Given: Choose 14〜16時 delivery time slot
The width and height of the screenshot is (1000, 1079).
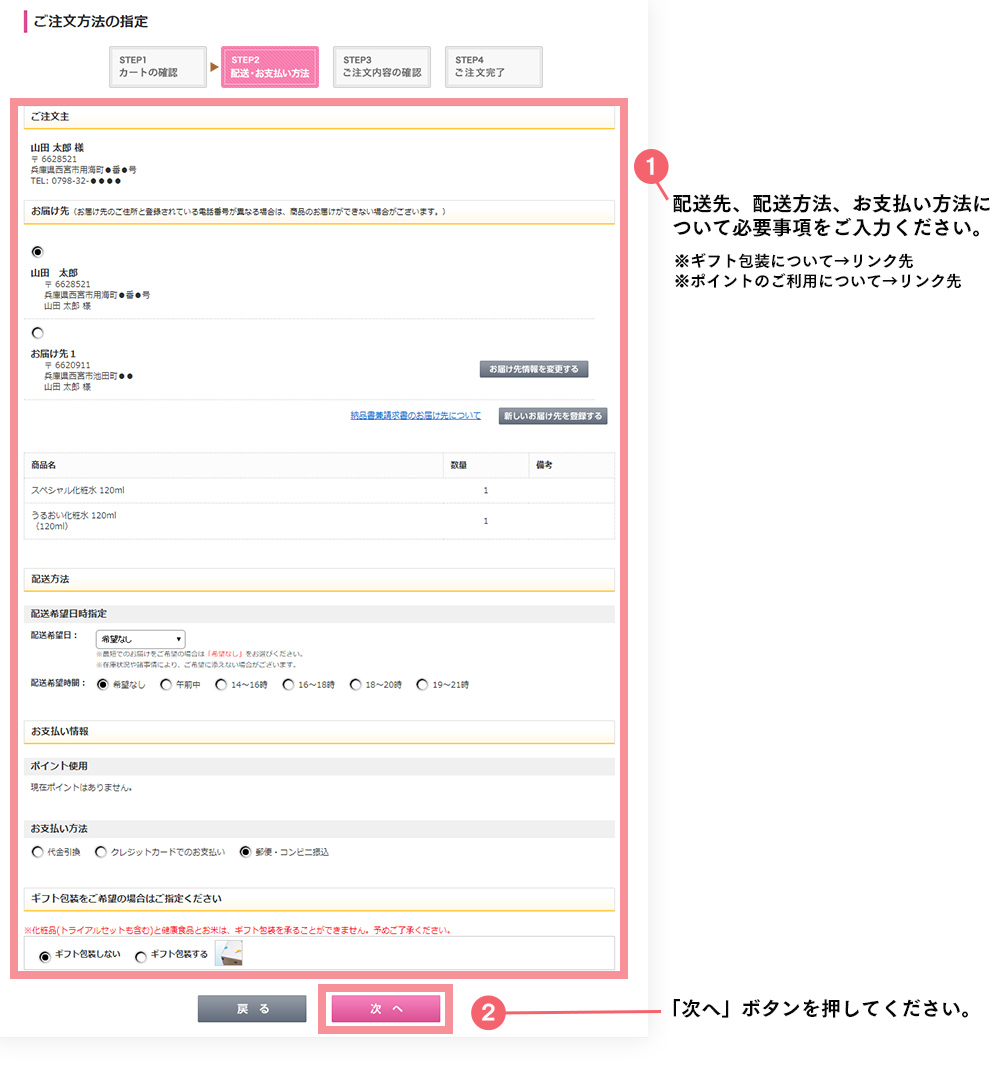Looking at the screenshot, I should click(221, 685).
